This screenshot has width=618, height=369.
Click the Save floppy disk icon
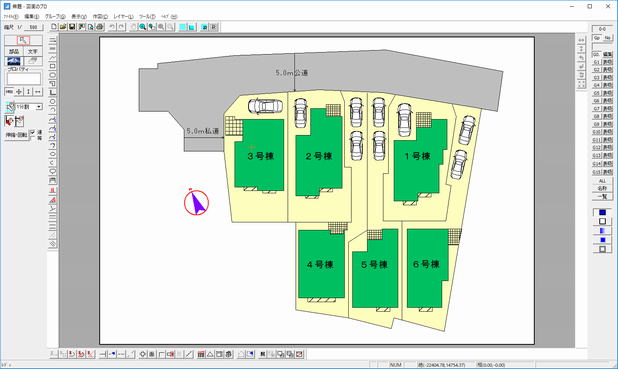(x=72, y=27)
